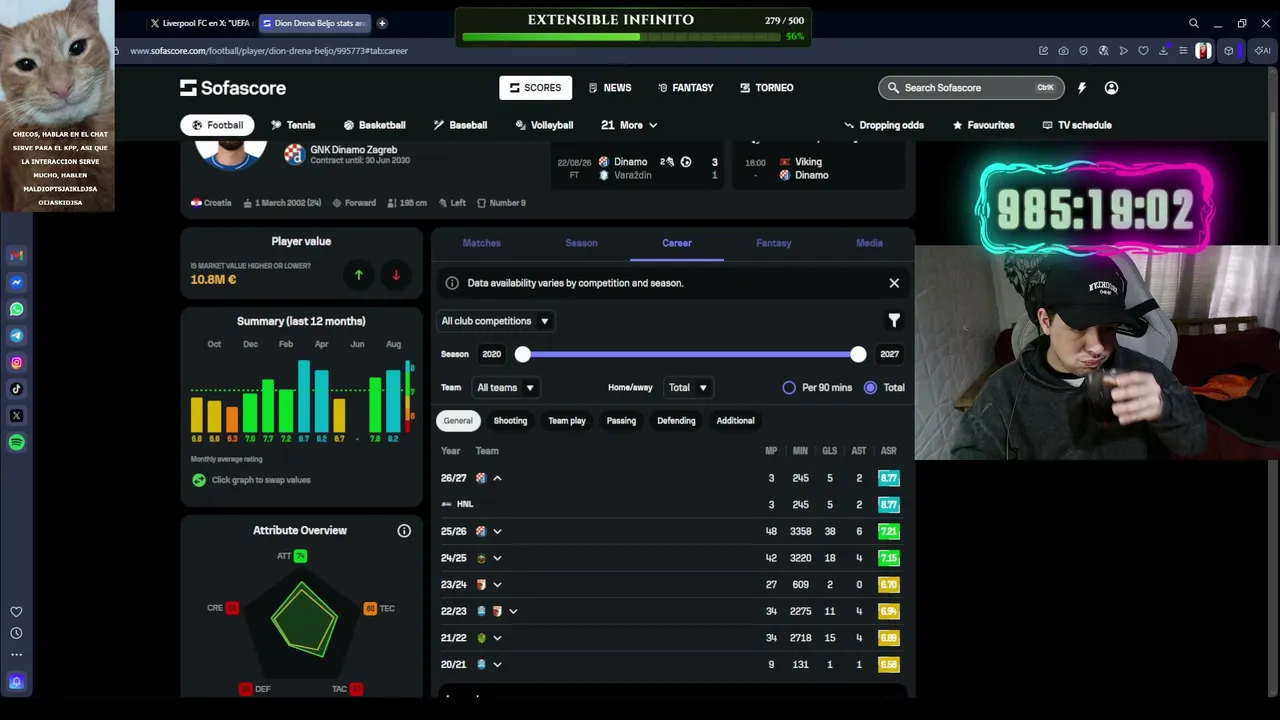Select the Passing stats chip
The width and height of the screenshot is (1280, 720).
(621, 421)
